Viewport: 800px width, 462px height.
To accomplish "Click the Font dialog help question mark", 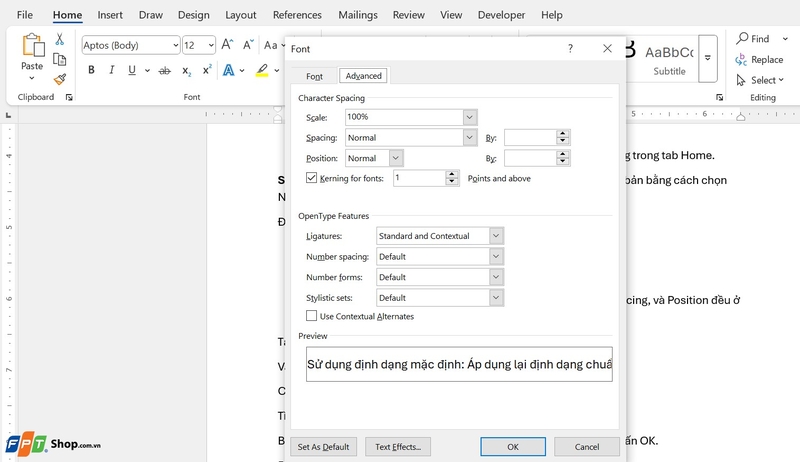I will pyautogui.click(x=570, y=48).
